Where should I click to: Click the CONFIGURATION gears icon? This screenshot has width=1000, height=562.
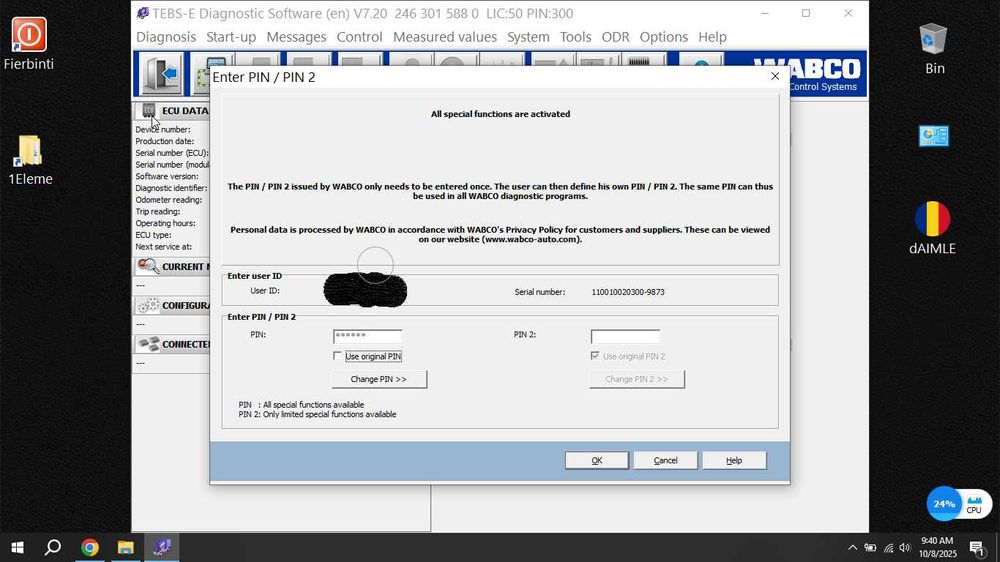pyautogui.click(x=148, y=306)
